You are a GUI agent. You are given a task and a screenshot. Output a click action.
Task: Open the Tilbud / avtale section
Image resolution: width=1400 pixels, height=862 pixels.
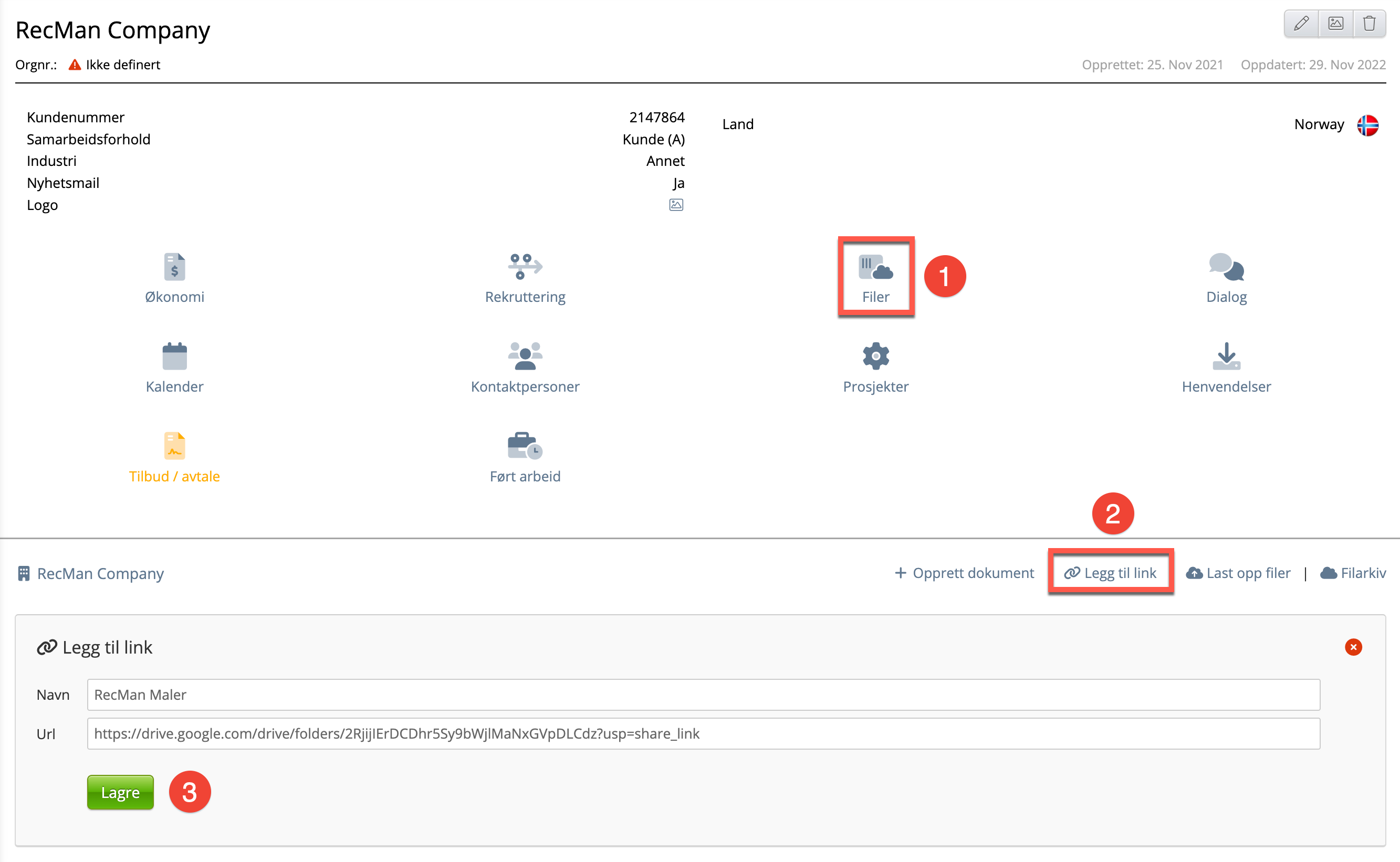pos(174,457)
